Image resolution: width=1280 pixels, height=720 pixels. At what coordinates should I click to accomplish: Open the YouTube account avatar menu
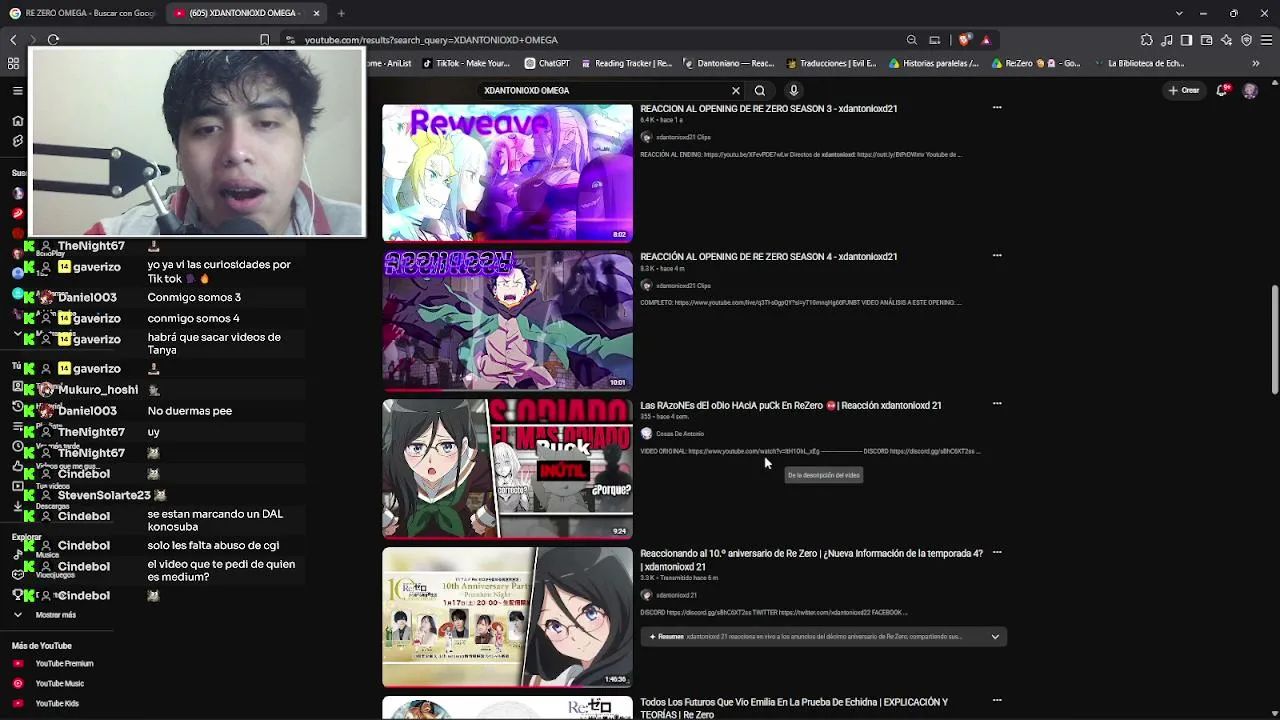(1250, 90)
